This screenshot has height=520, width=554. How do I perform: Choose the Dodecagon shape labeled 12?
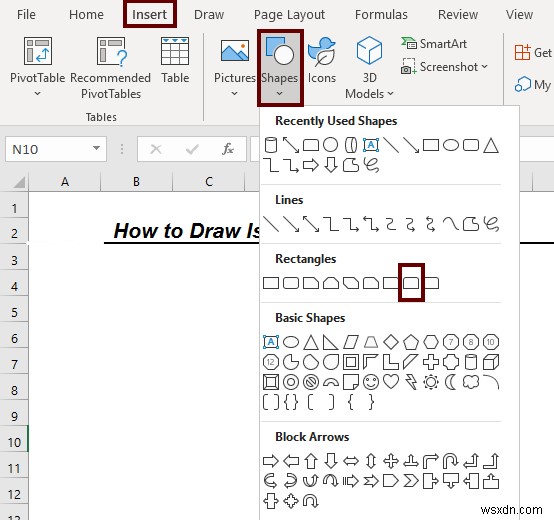tap(271, 362)
